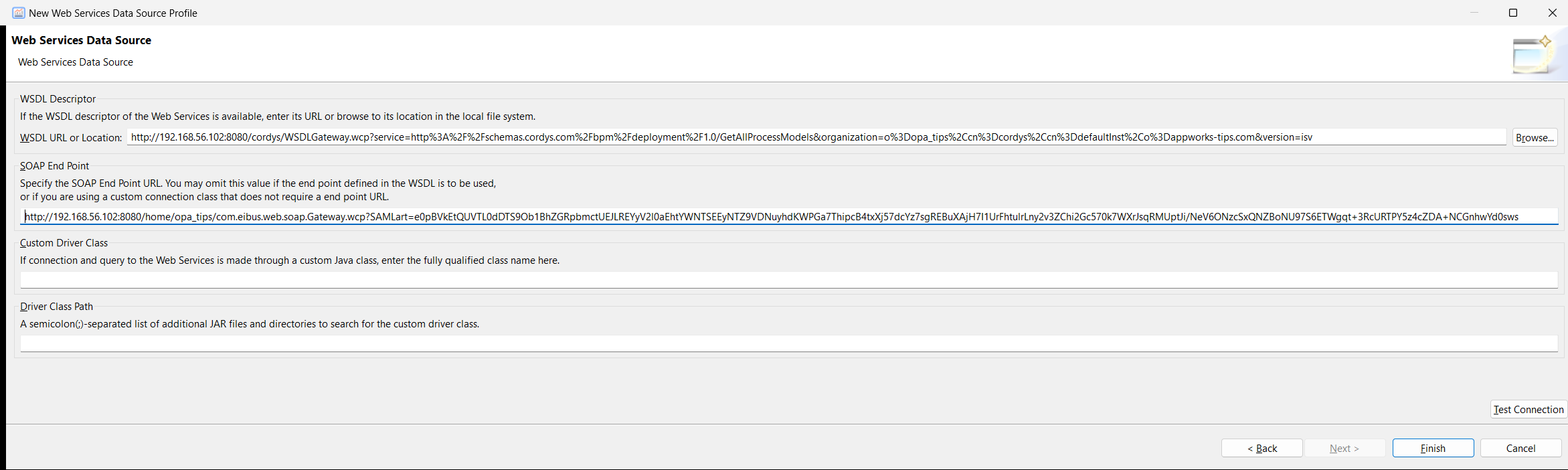The height and width of the screenshot is (470, 1568).
Task: Click the 'WSDL URL or Location:' label
Action: coord(71,137)
